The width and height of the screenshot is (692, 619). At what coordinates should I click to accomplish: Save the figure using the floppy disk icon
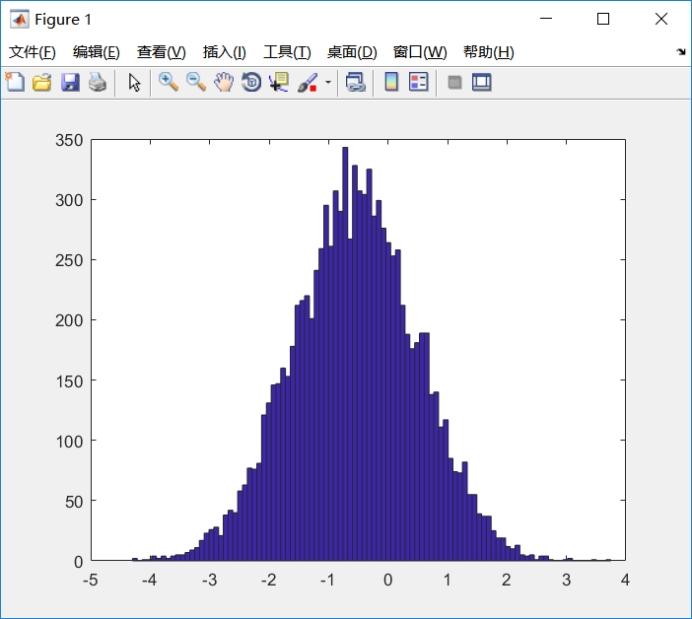70,83
